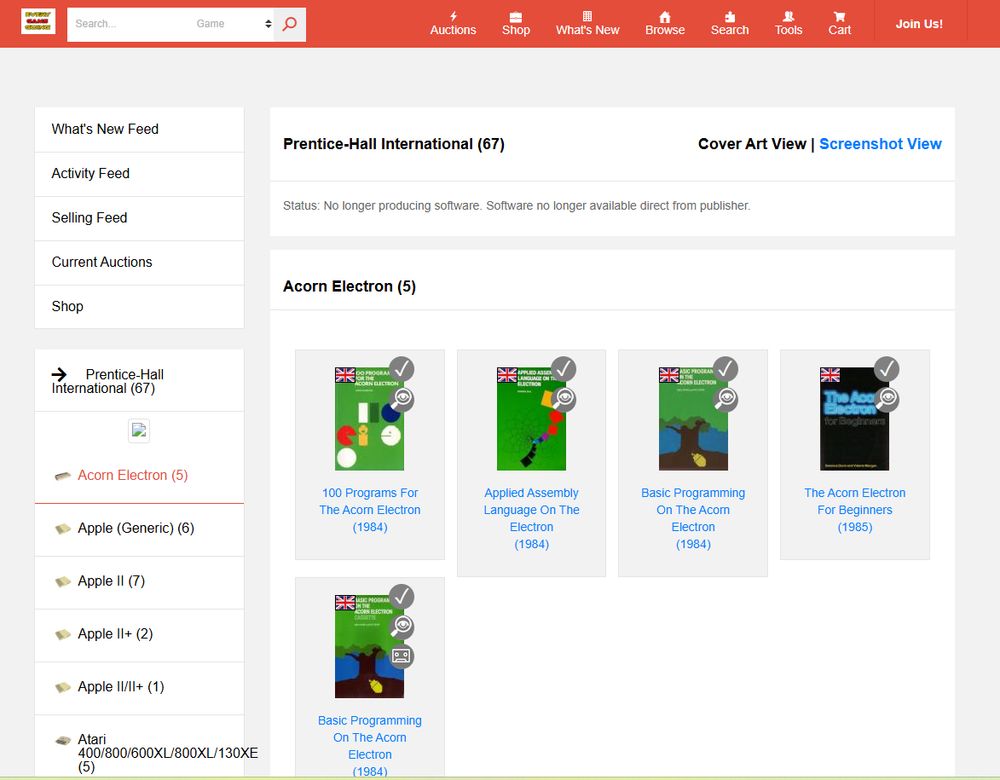Open What's New Feed in sidebar

pyautogui.click(x=139, y=129)
